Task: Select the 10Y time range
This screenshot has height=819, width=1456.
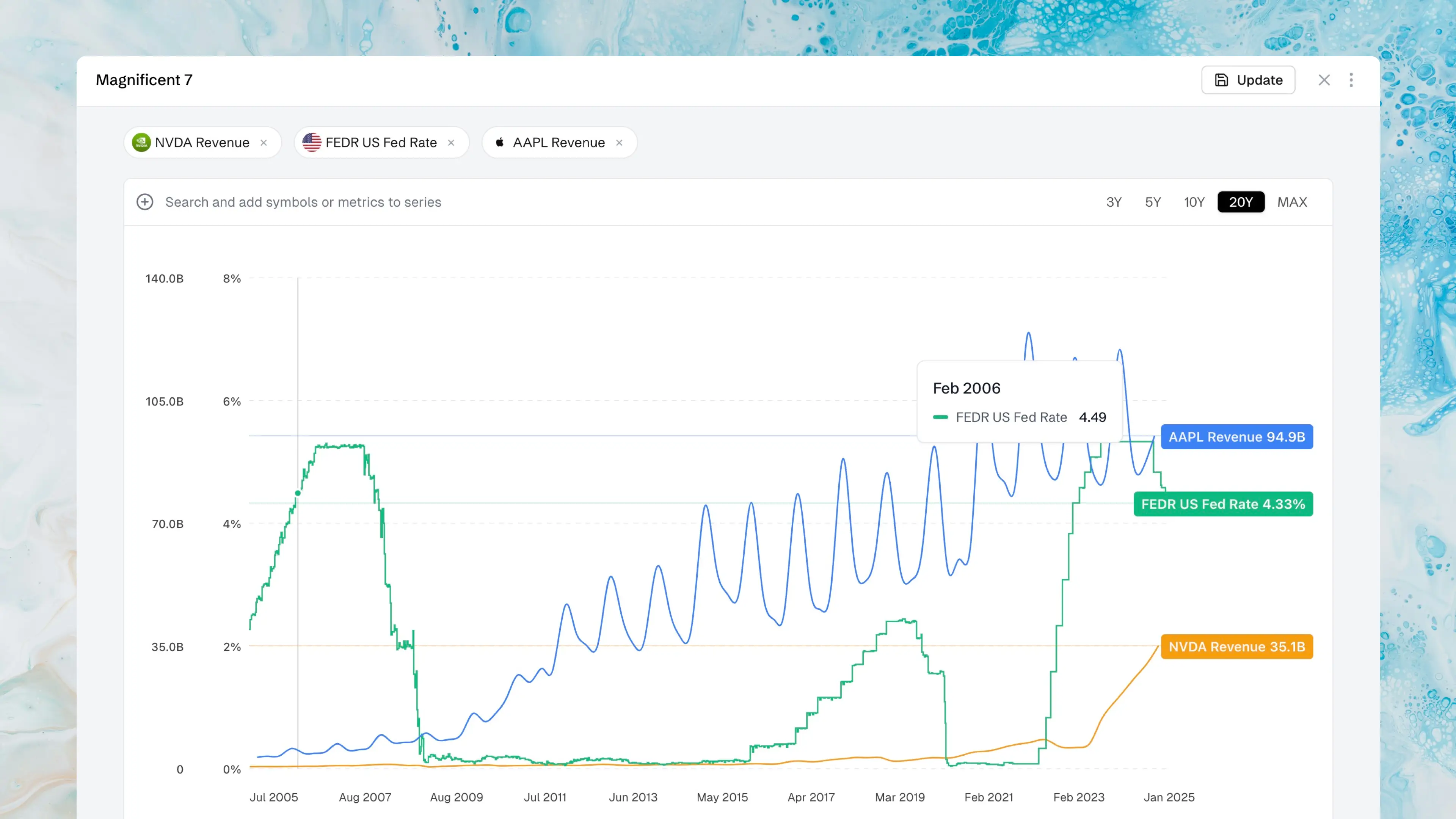Action: coord(1194,202)
